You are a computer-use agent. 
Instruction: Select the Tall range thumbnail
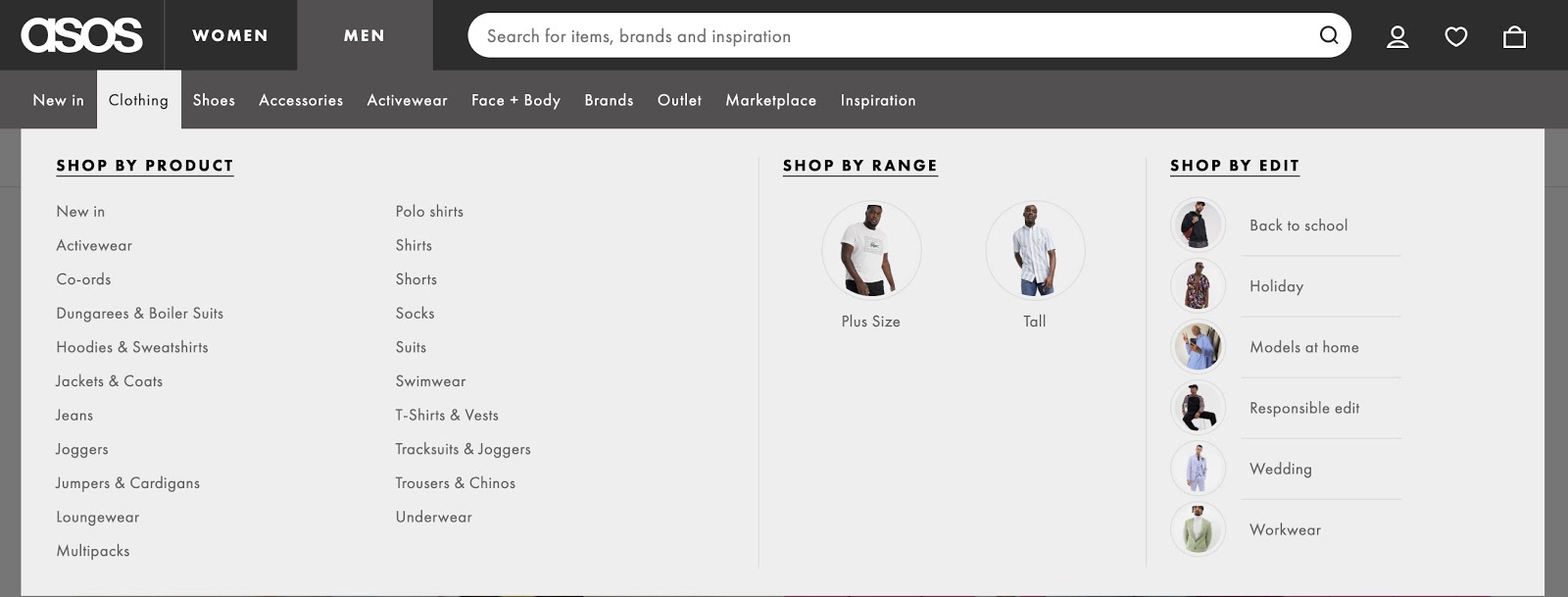(1035, 251)
